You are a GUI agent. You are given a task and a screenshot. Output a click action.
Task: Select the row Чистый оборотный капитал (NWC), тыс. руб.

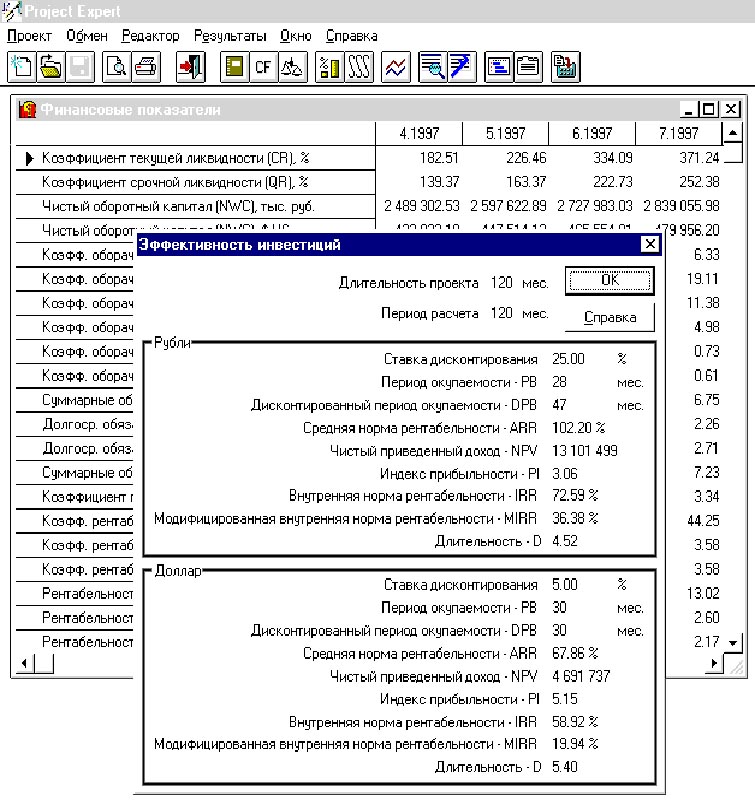pos(178,206)
